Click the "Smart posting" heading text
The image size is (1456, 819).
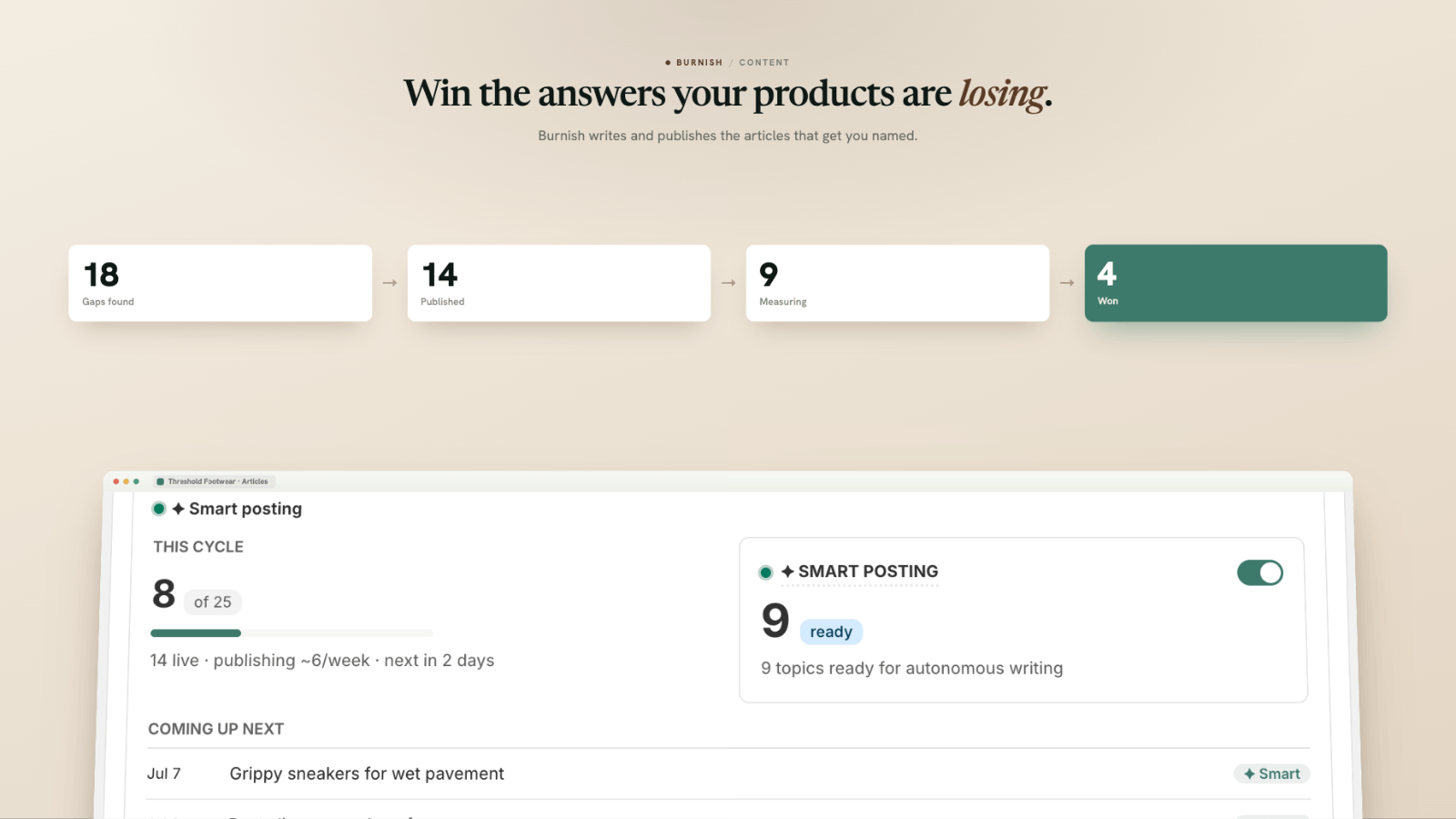click(246, 509)
